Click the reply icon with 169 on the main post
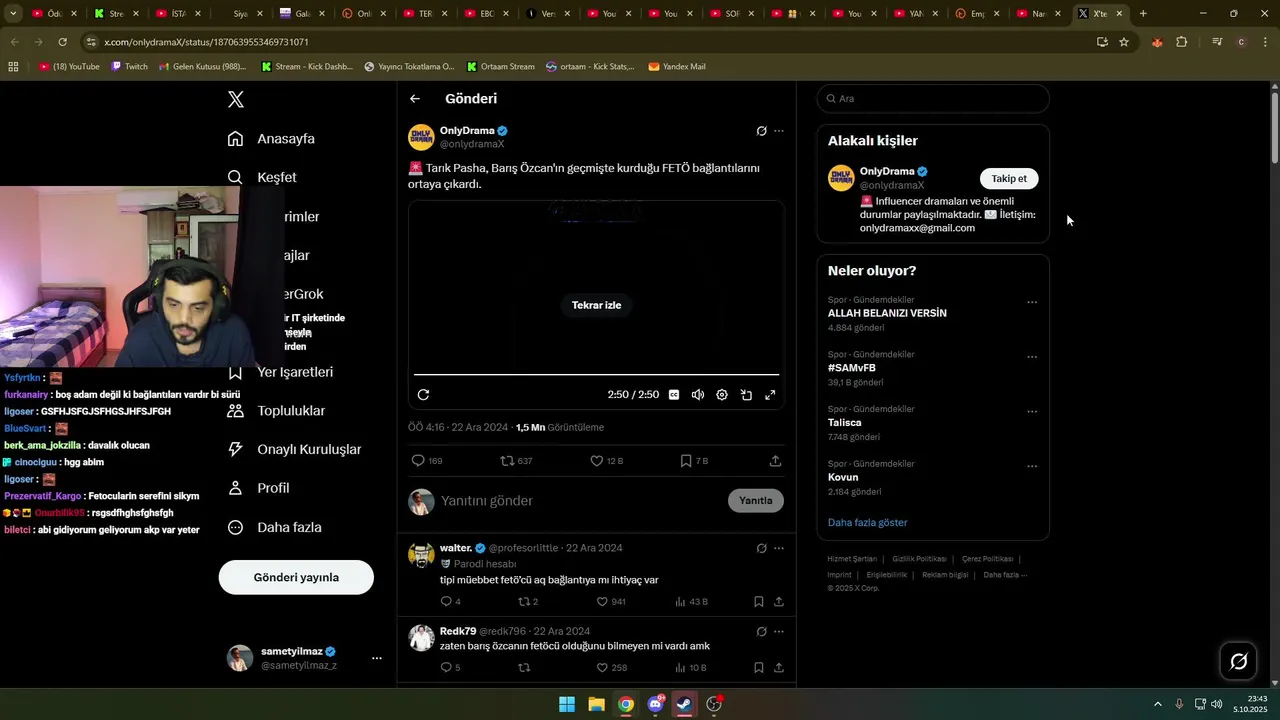This screenshot has width=1280, height=720. coord(427,461)
